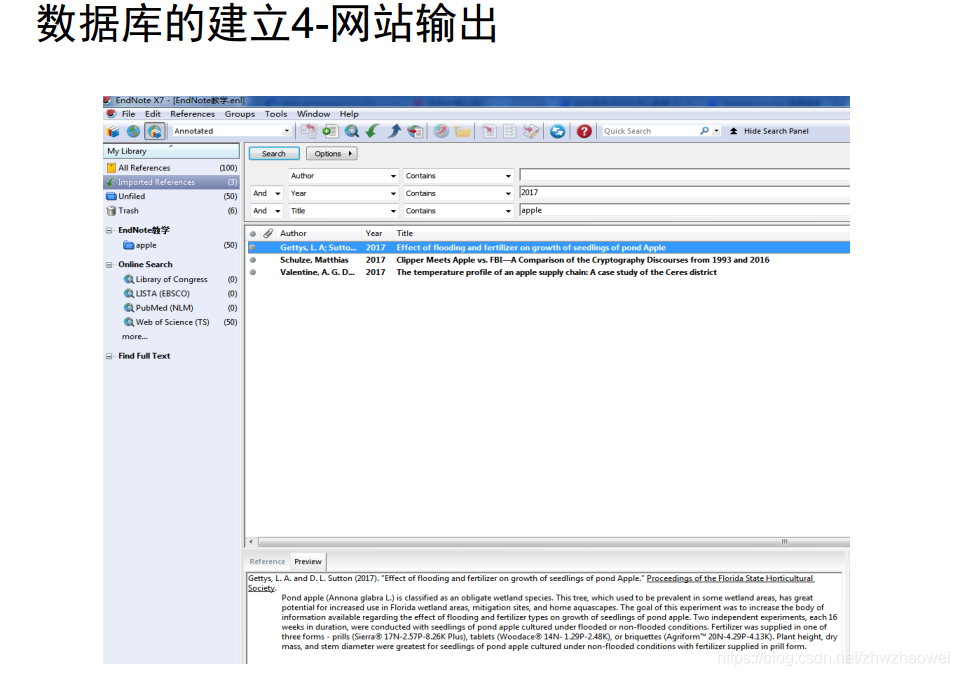Open And operator dropdown for Title row

point(278,211)
